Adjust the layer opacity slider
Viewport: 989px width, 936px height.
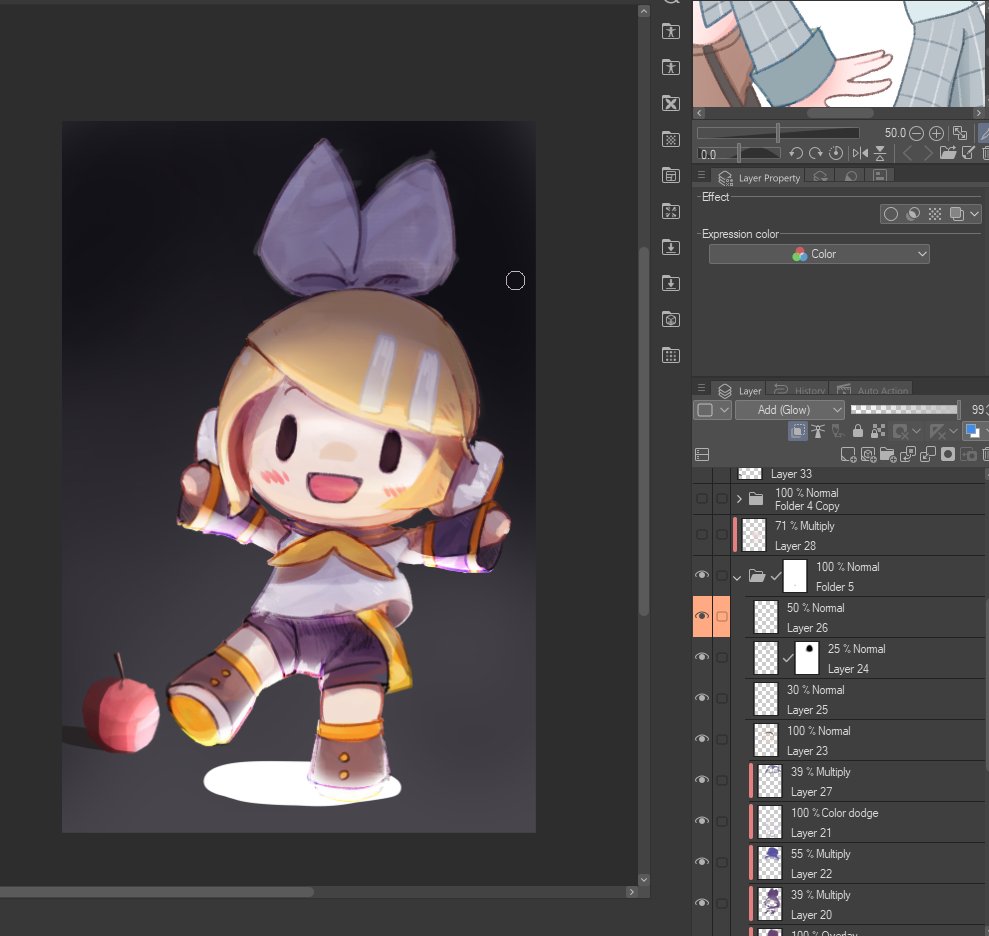904,410
